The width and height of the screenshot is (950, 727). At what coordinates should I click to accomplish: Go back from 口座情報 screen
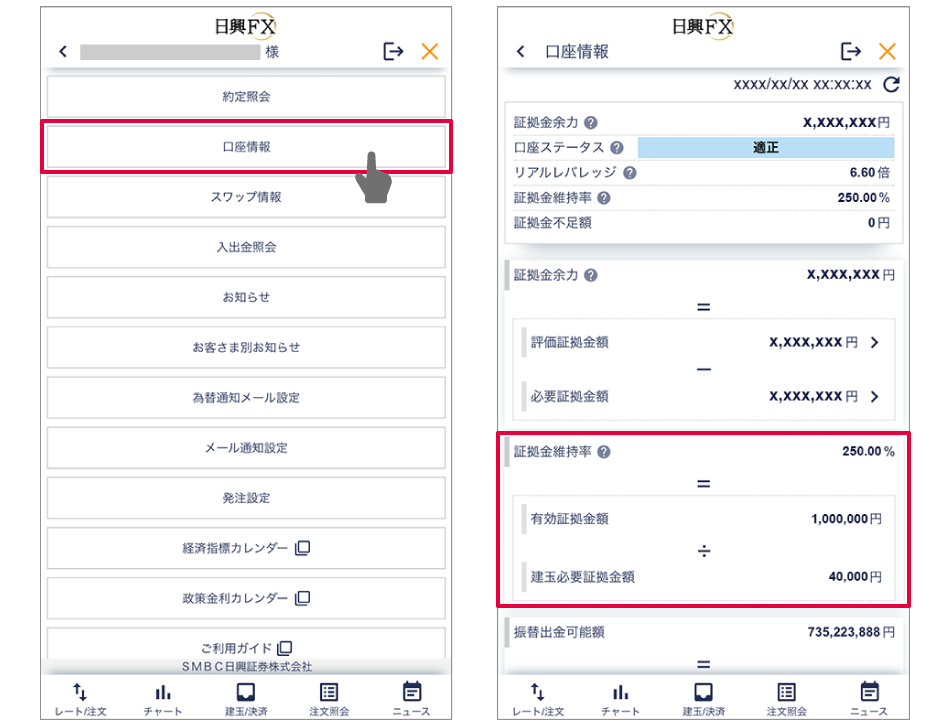point(520,52)
